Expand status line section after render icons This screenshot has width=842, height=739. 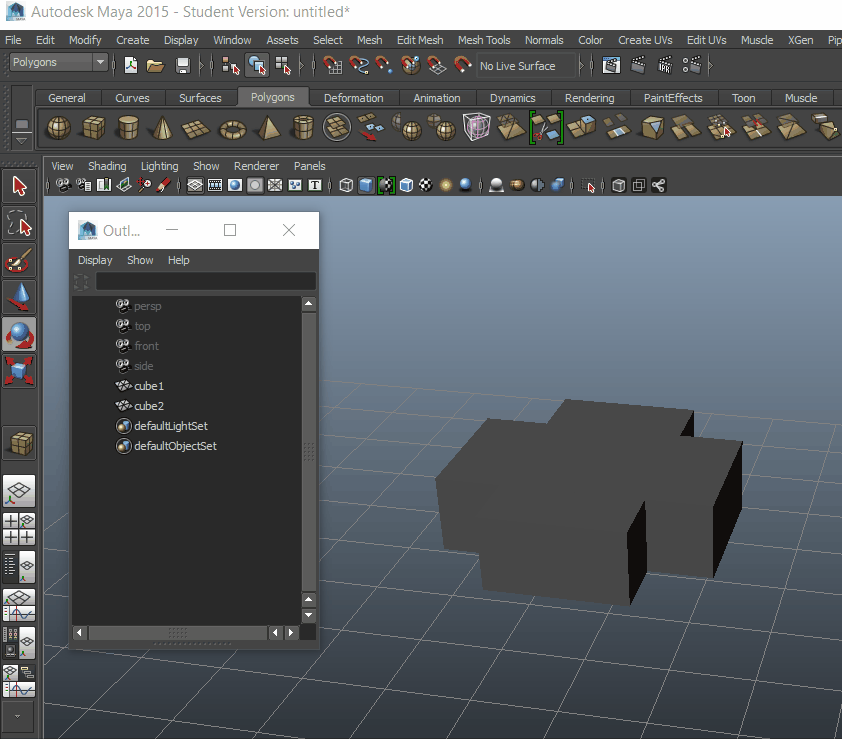pyautogui.click(x=711, y=66)
